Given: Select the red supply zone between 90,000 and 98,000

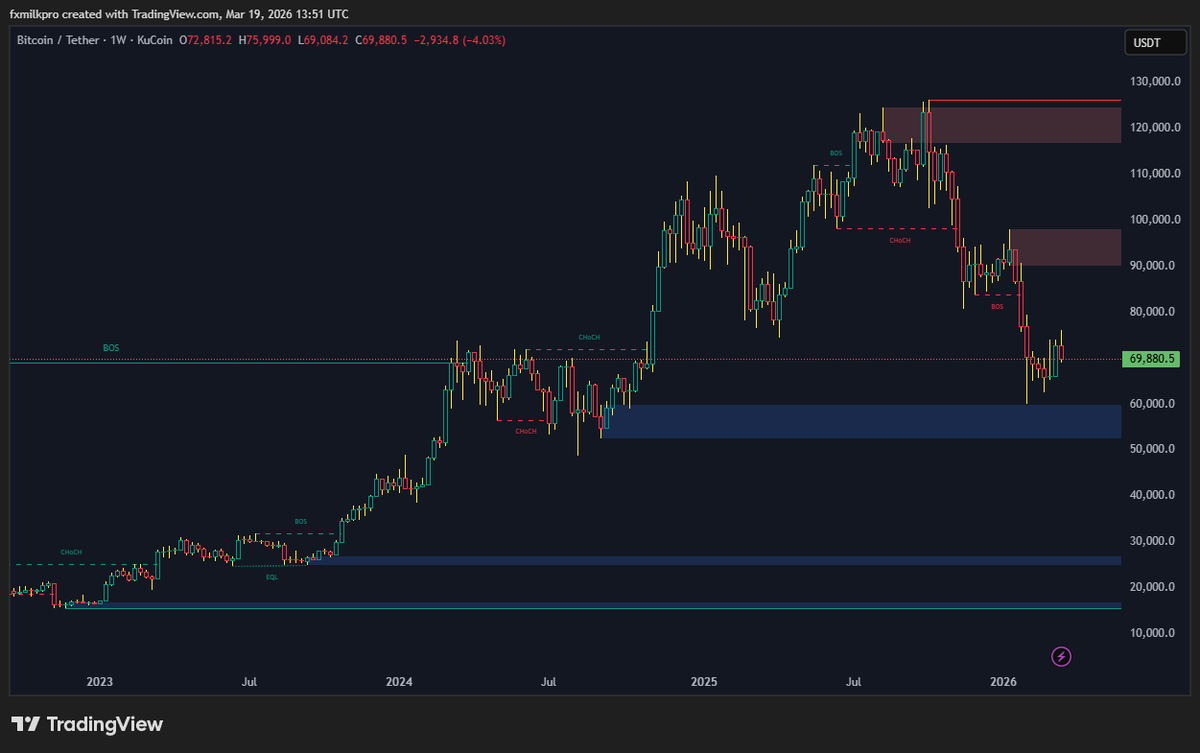Looking at the screenshot, I should pos(1065,247).
